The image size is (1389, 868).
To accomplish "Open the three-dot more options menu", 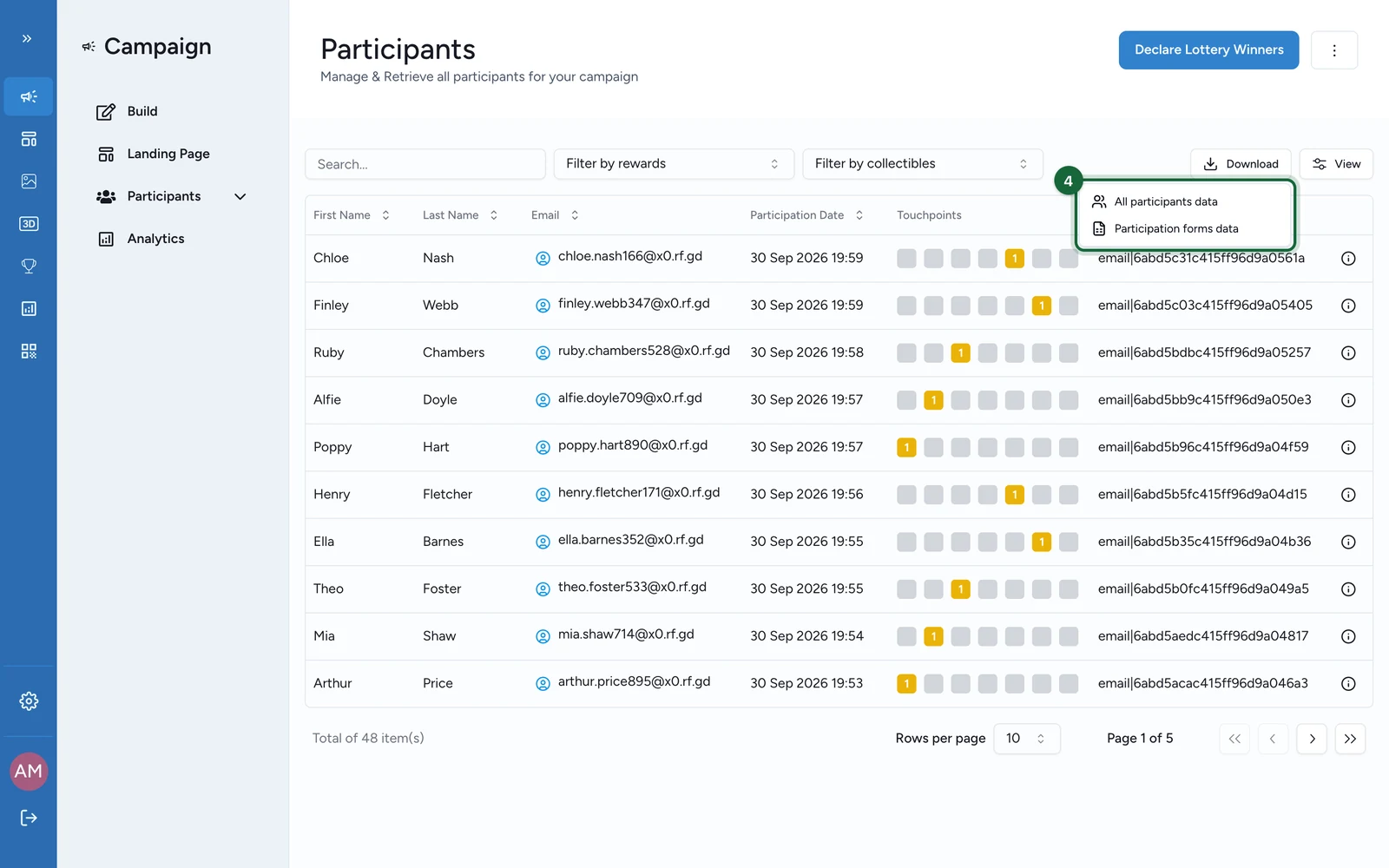I will coord(1334,50).
